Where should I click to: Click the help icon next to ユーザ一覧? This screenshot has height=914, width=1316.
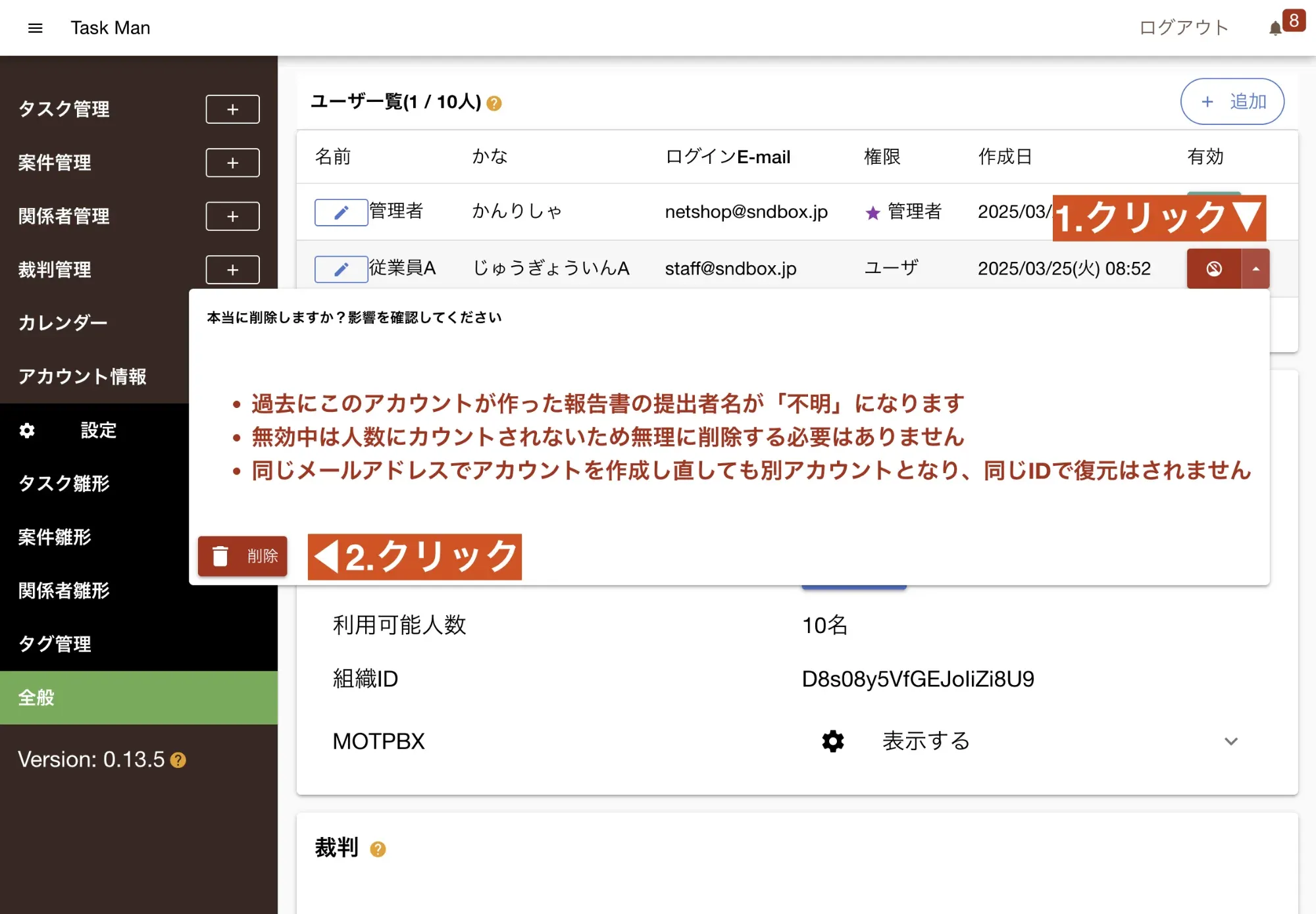[494, 103]
